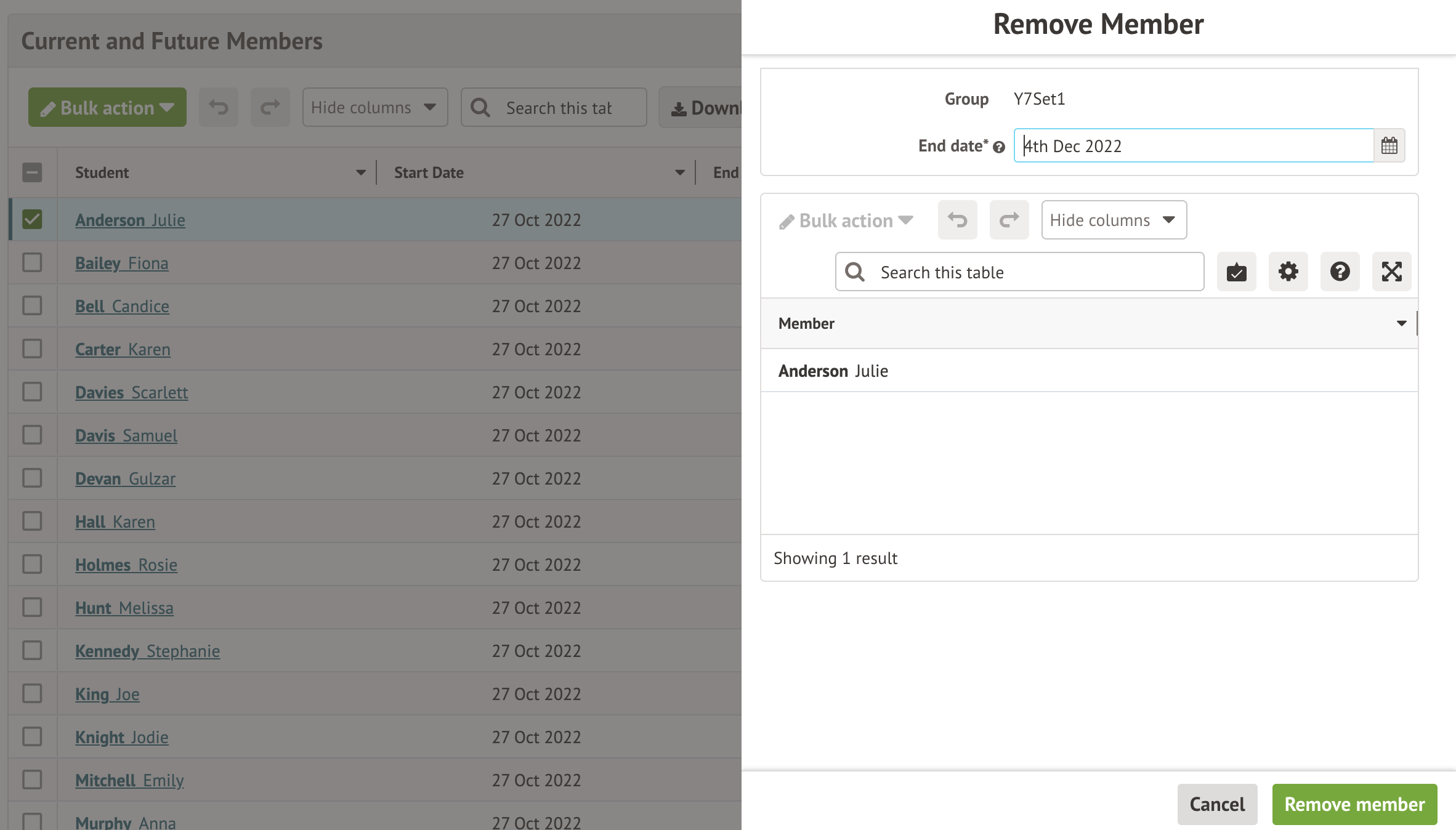Open greyed Bulk action menu in side panel
The image size is (1456, 830).
[846, 220]
